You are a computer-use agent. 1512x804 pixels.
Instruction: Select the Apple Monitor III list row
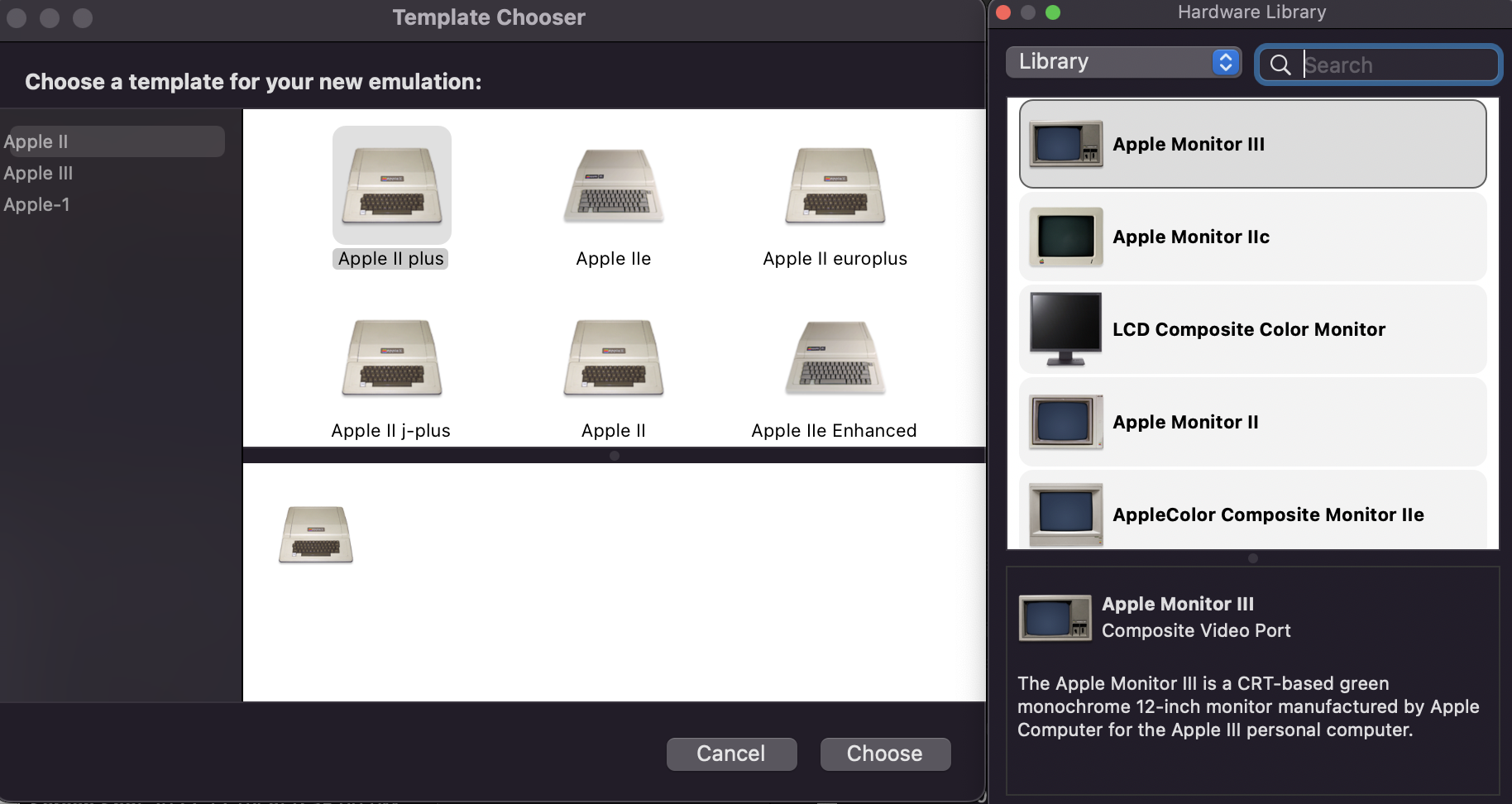[1251, 145]
